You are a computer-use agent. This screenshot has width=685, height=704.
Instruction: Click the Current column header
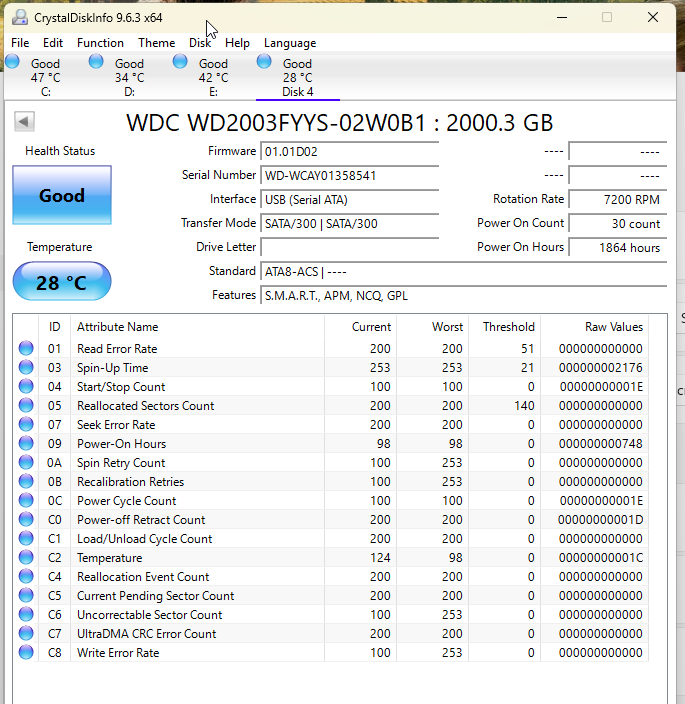360,327
